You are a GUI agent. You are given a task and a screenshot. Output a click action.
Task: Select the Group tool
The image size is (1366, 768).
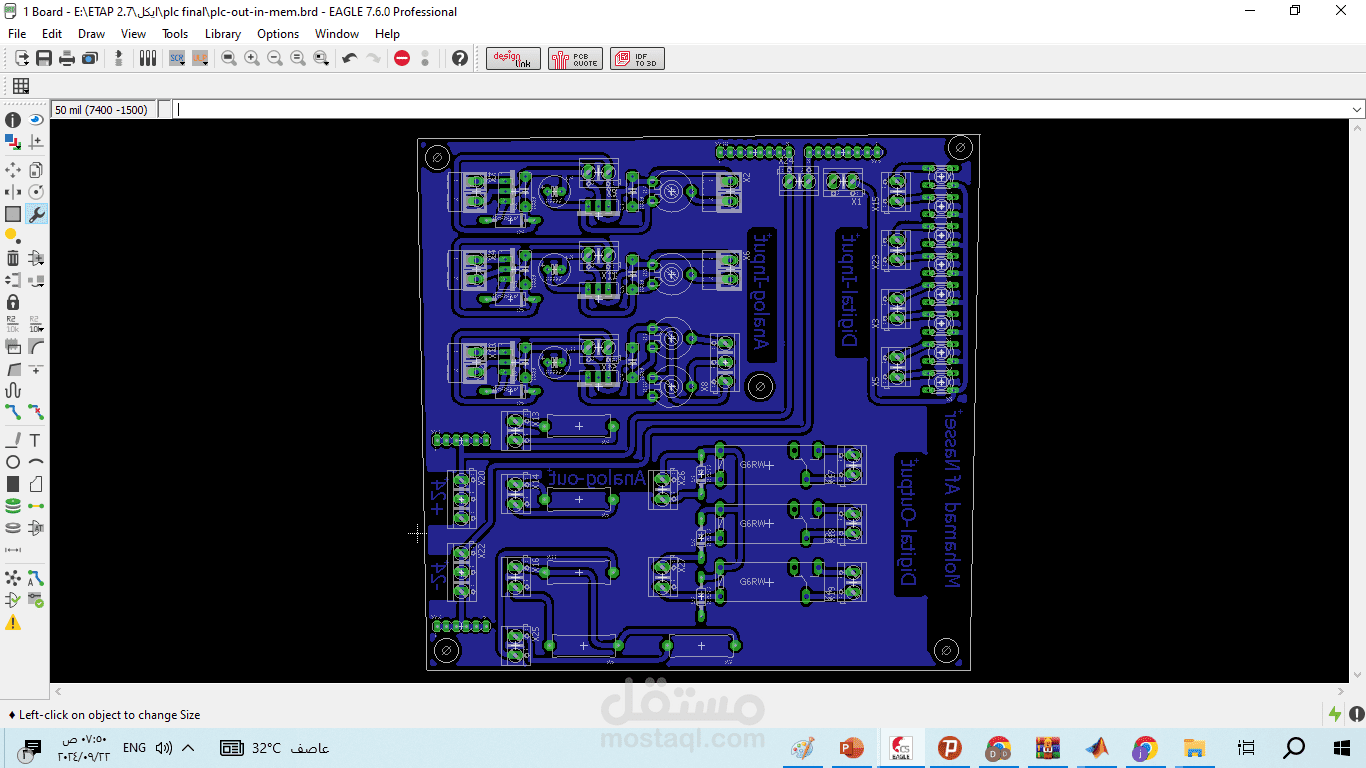13,214
